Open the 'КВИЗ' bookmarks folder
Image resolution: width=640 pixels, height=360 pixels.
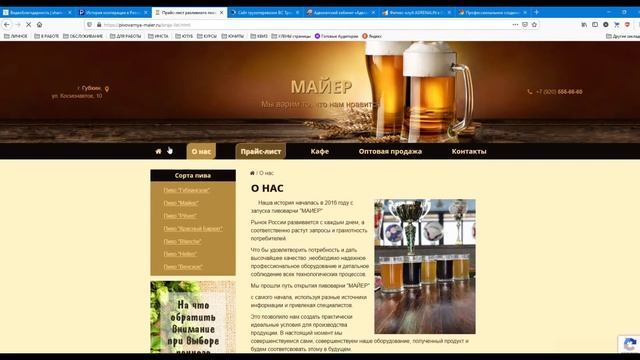(x=259, y=36)
